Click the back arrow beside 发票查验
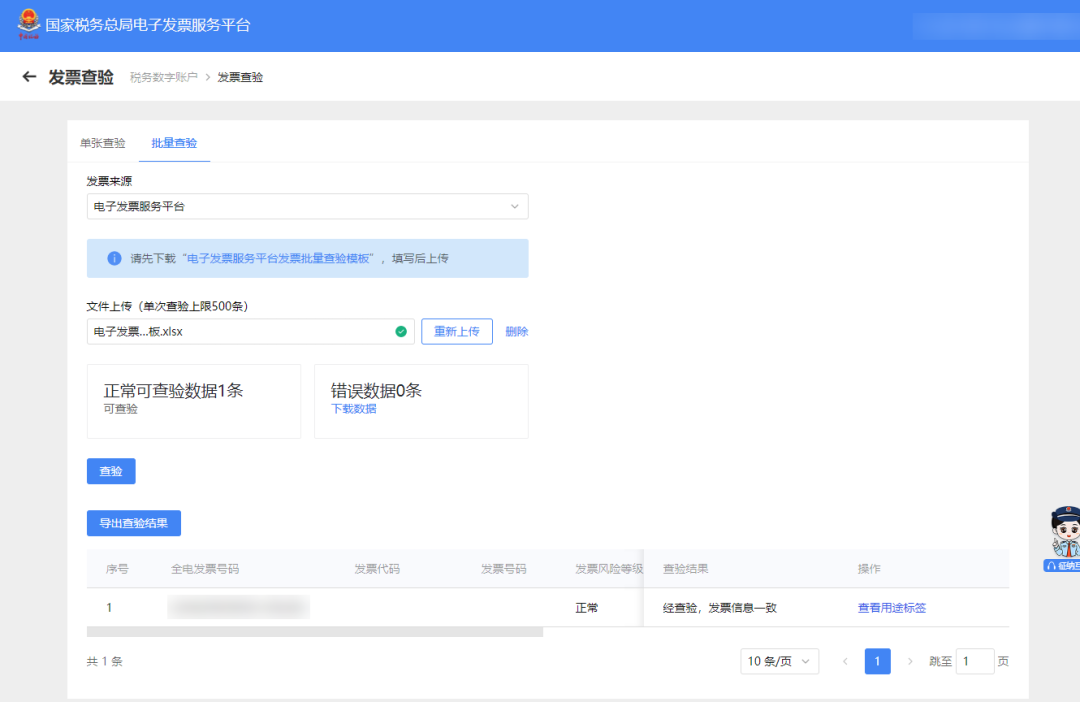The image size is (1080, 702). (29, 77)
